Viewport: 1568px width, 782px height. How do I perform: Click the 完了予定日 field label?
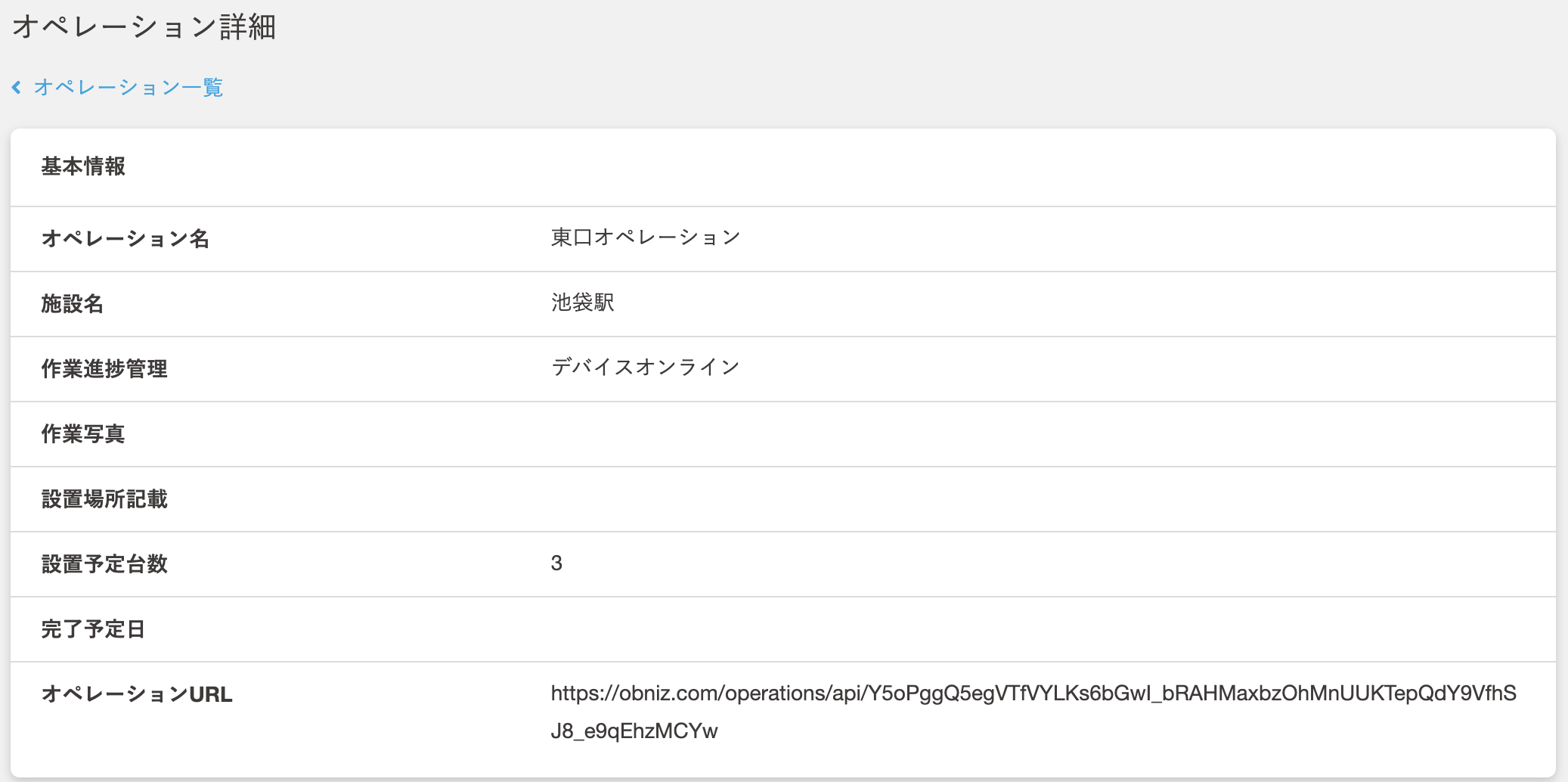[x=93, y=629]
